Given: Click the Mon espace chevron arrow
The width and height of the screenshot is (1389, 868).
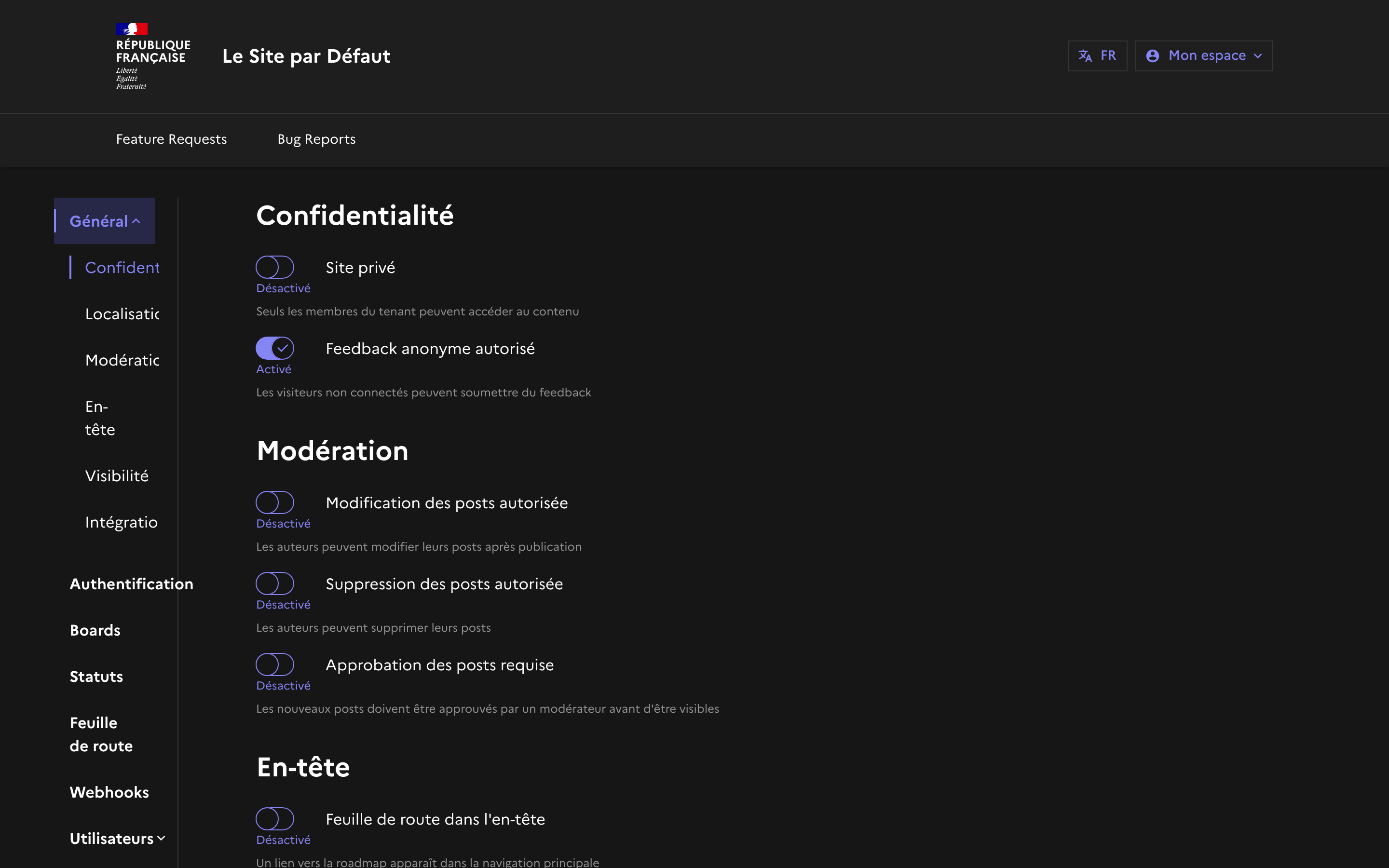Looking at the screenshot, I should click(1258, 56).
